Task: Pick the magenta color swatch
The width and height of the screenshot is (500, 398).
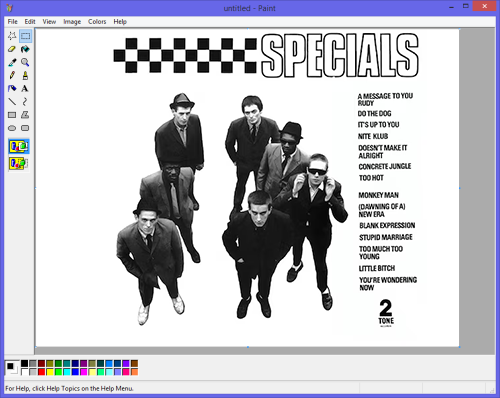Action: [84, 372]
